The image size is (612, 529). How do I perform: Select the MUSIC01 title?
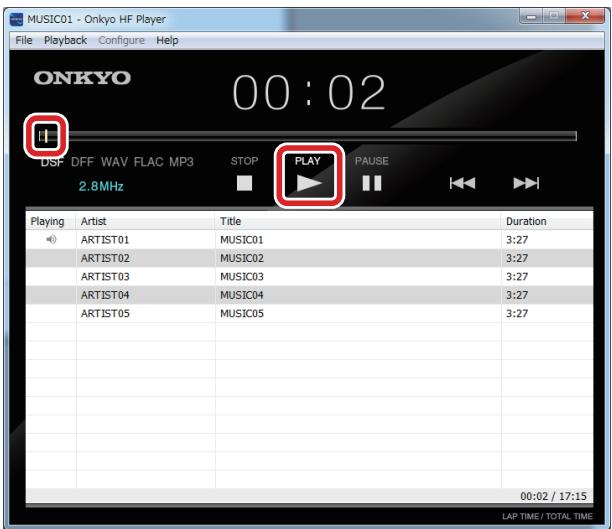click(242, 240)
